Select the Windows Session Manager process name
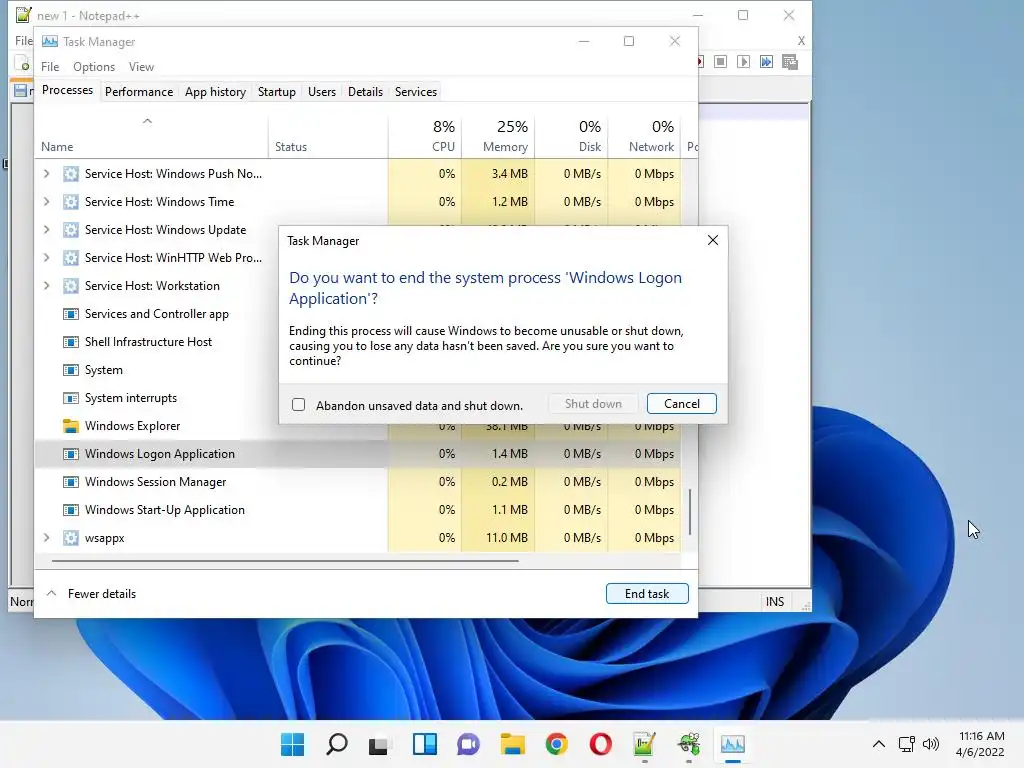Screen dimensions: 1024x768 tap(155, 482)
